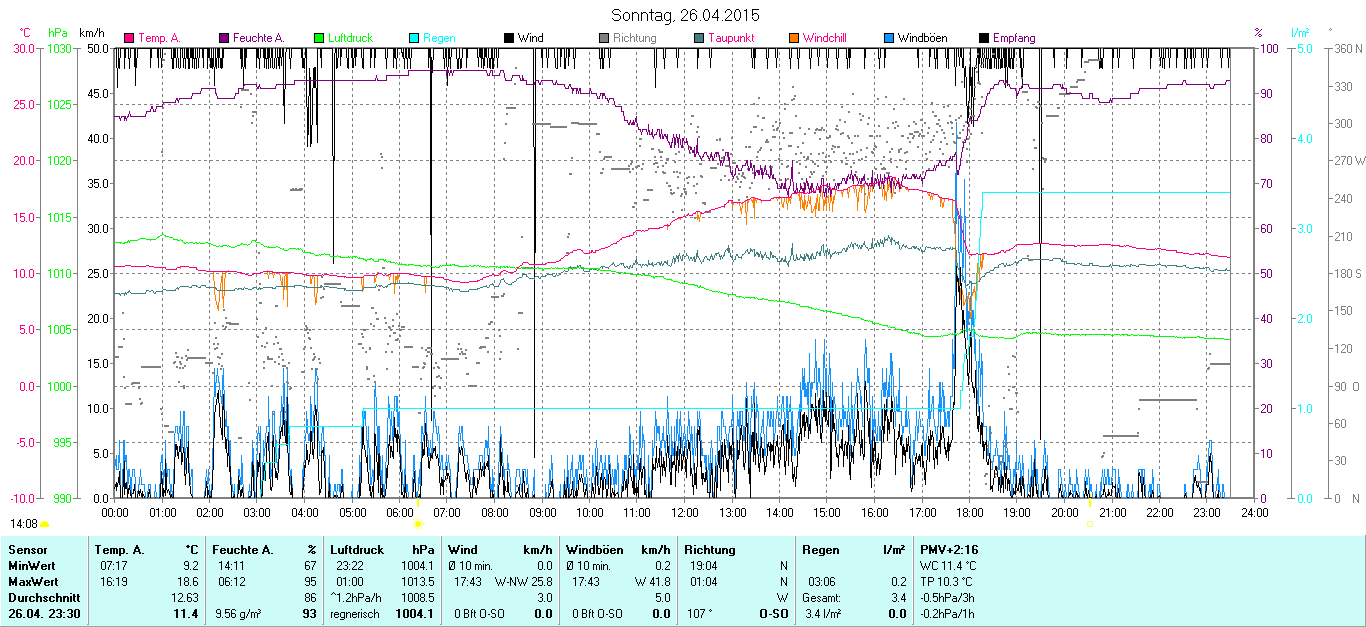Click the Empfang legend label
Screen dimensions: 1366x627
click(1014, 38)
